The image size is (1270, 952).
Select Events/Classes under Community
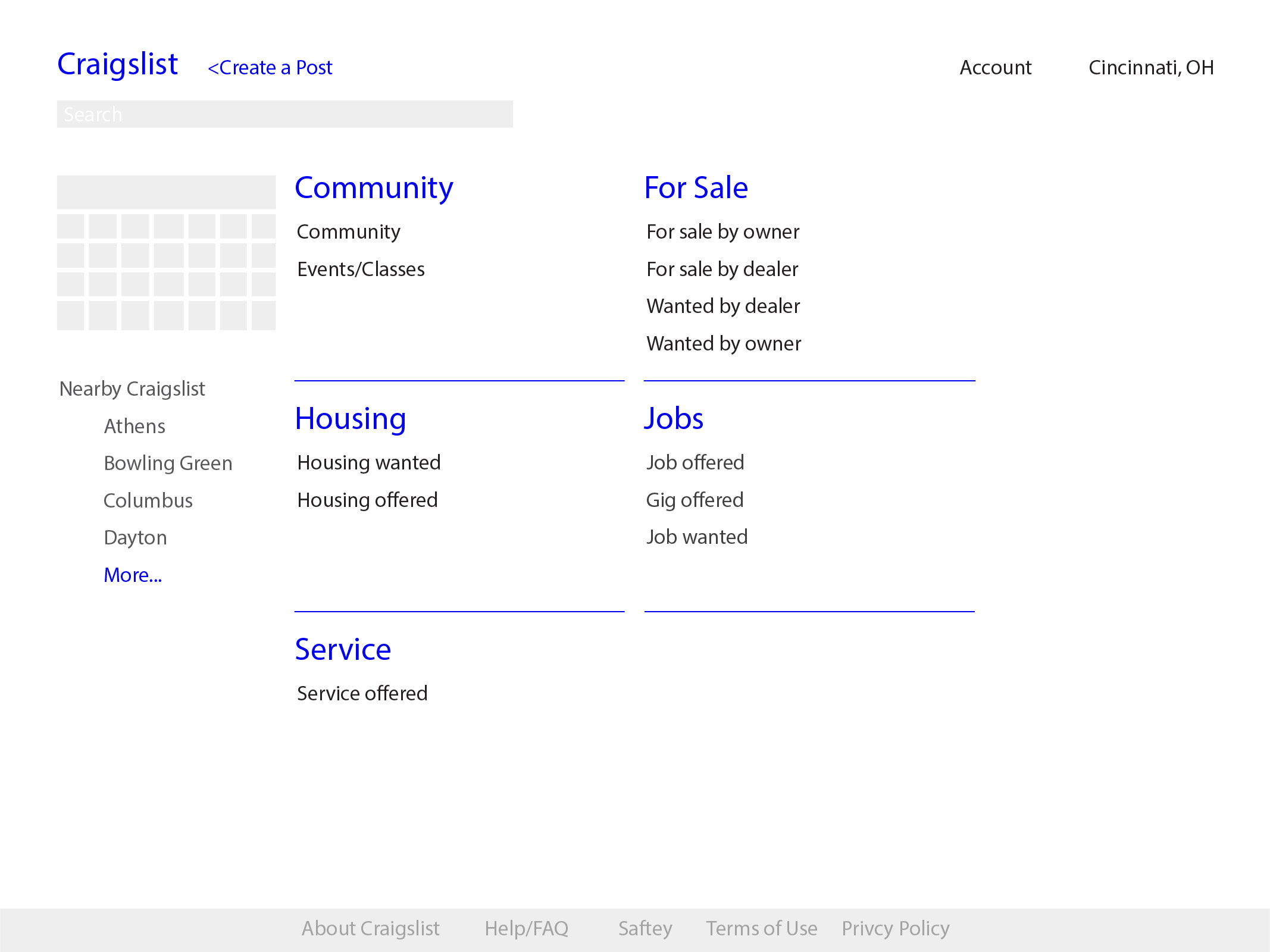(361, 270)
